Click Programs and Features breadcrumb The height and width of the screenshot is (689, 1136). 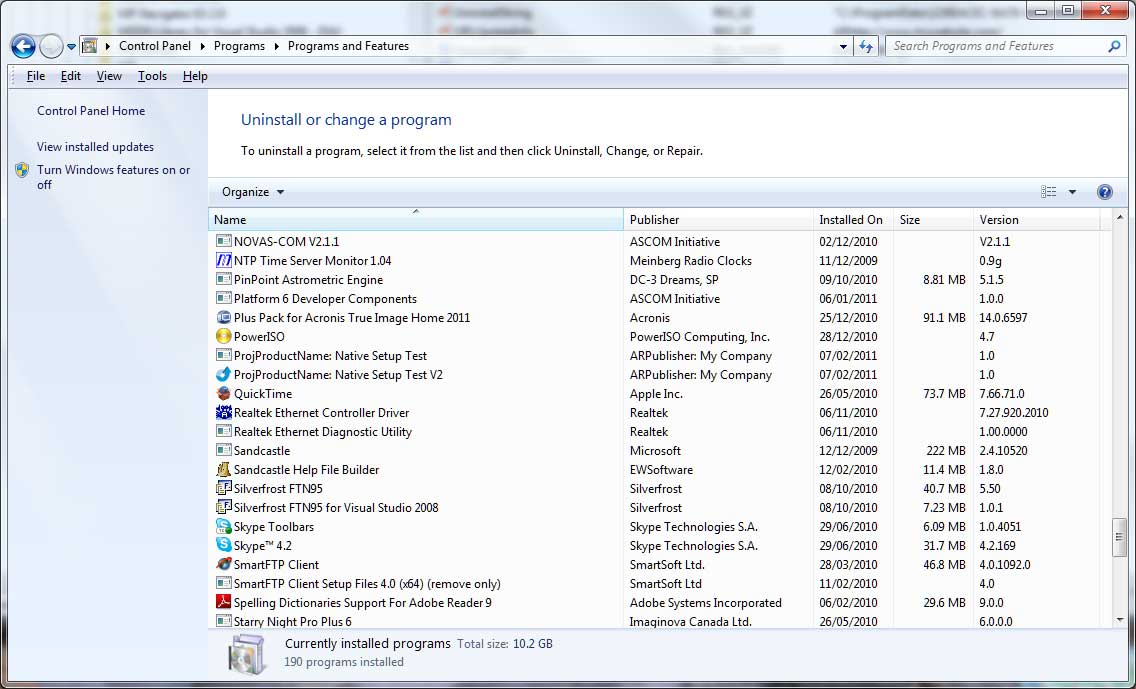[x=348, y=46]
